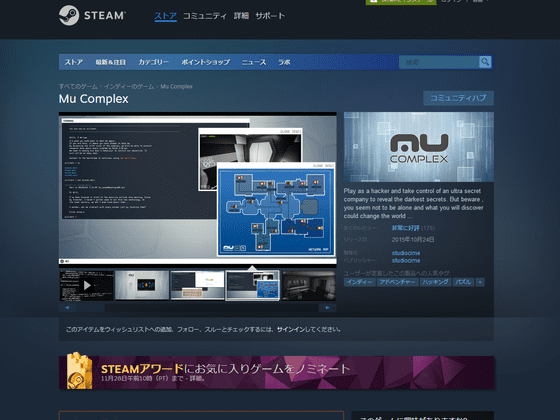Click the パズル tag
The height and width of the screenshot is (420, 560).
click(463, 282)
